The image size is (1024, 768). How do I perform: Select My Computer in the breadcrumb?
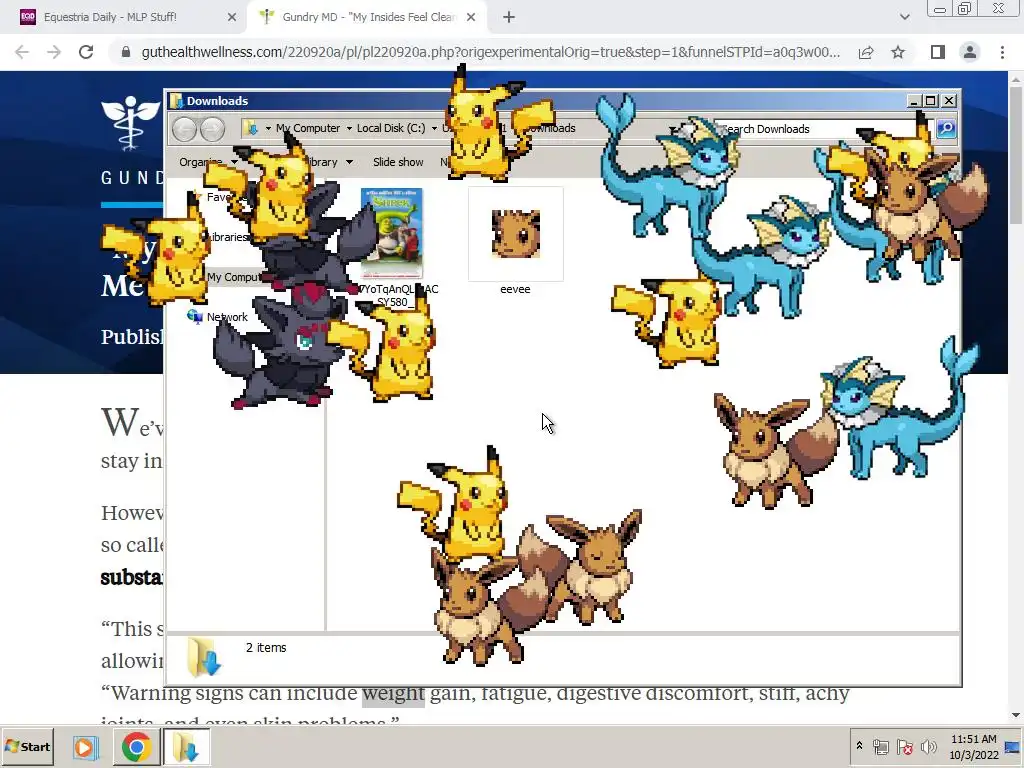[x=308, y=129]
